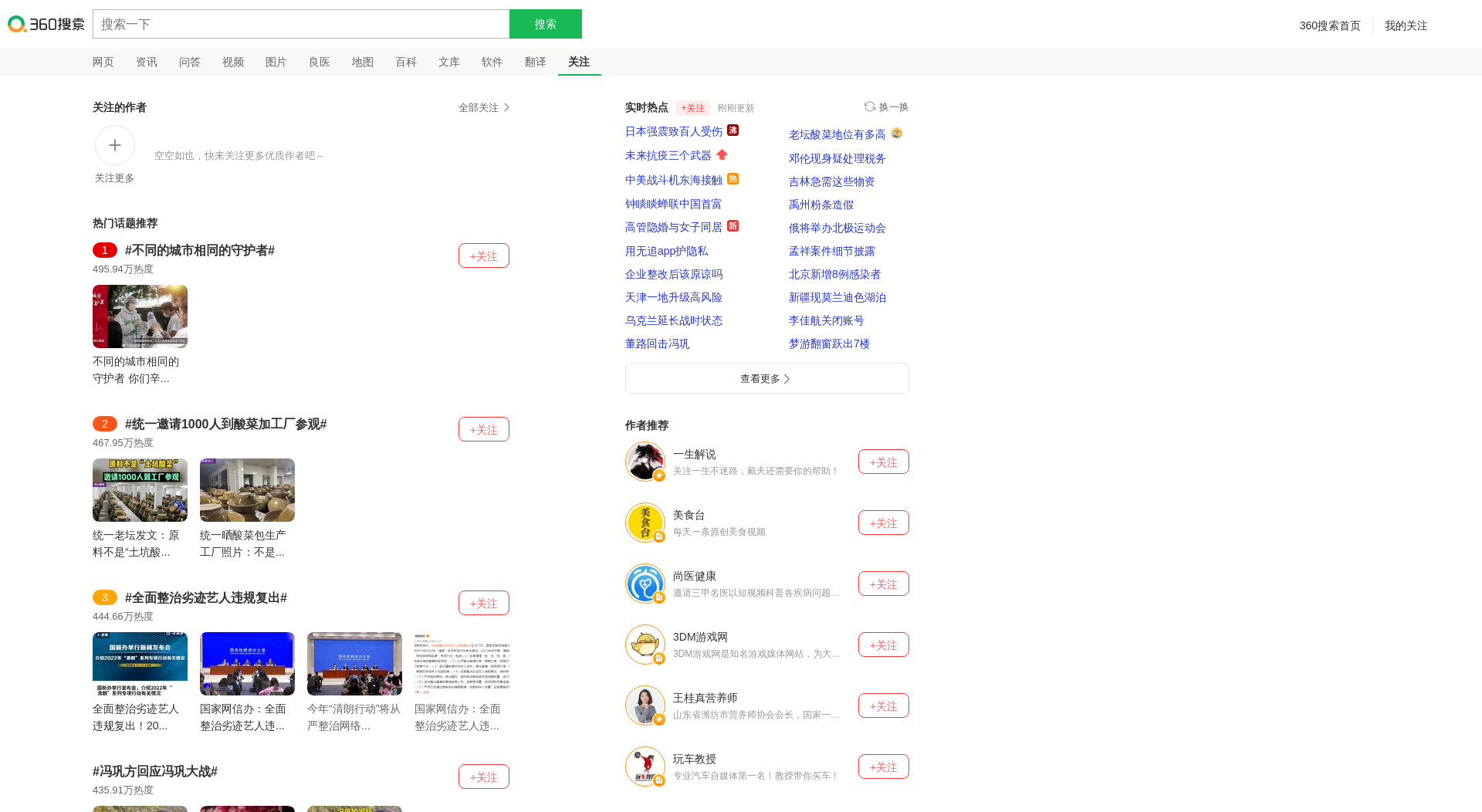
Task: Follow author 3DM游戏网
Action: click(884, 645)
